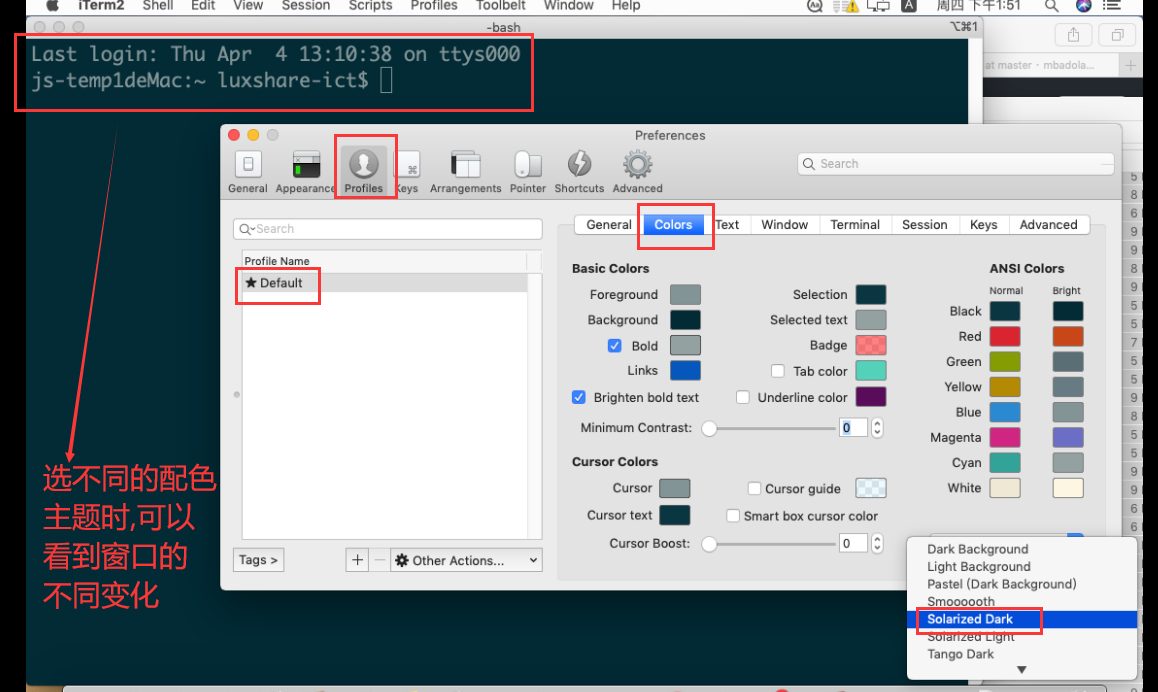
Task: Enable the Tab color checkbox
Action: [778, 371]
